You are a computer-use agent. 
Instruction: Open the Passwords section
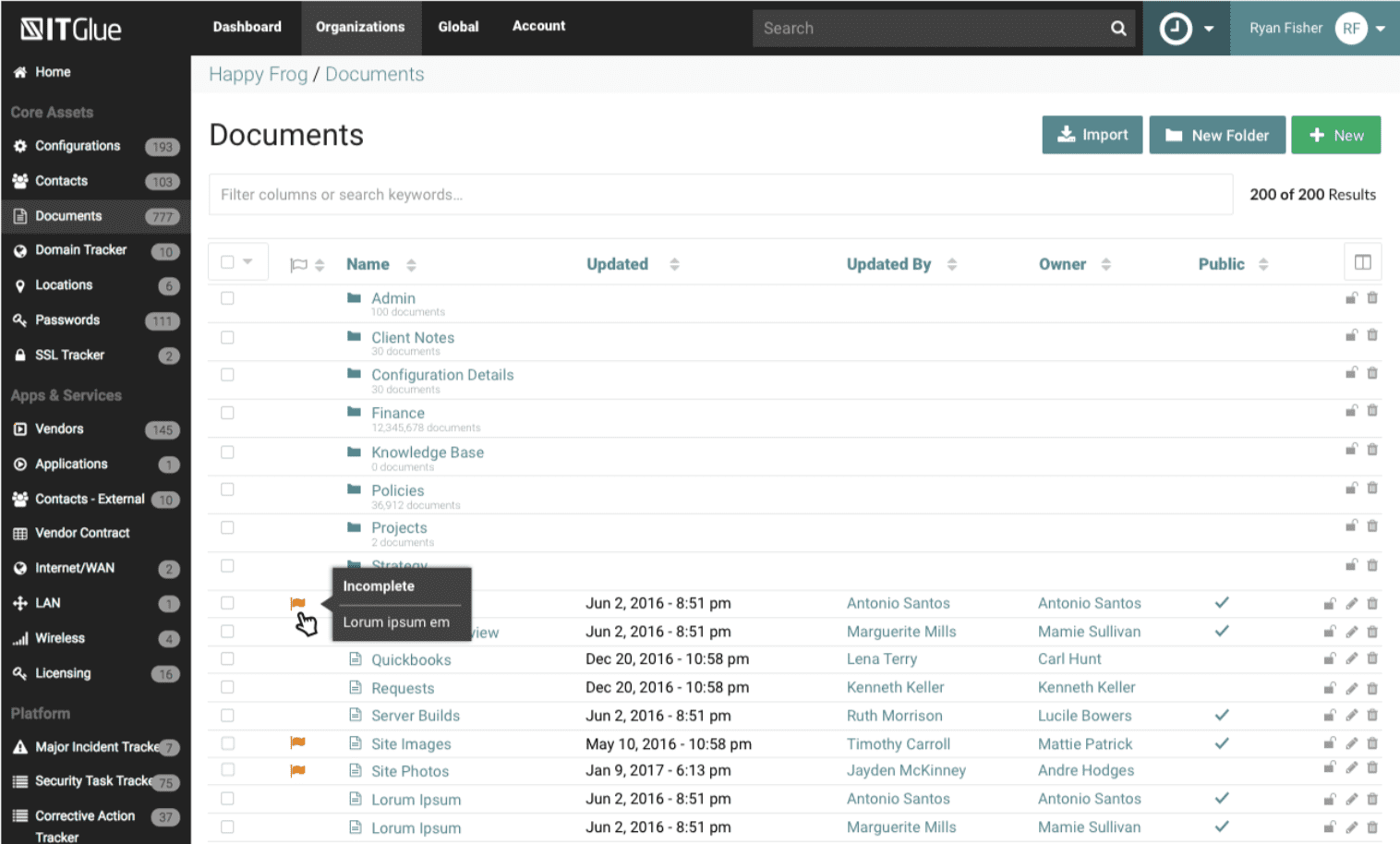[x=67, y=320]
